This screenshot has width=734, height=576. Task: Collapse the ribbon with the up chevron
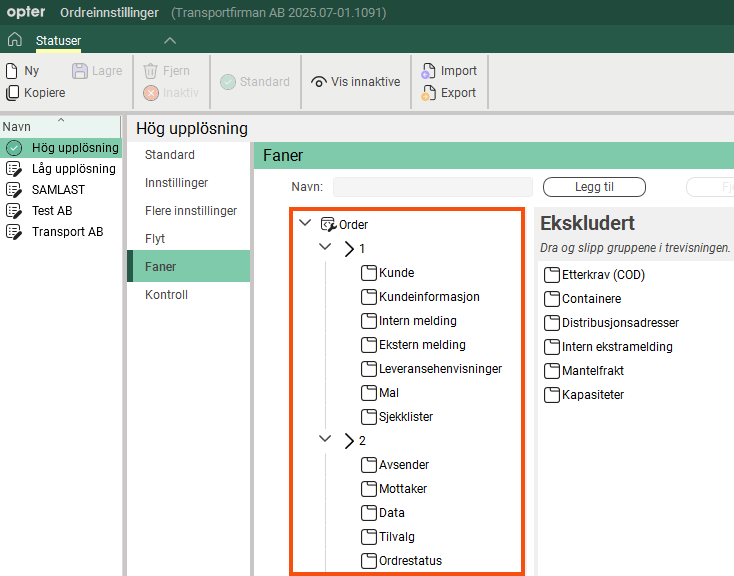pyautogui.click(x=170, y=40)
